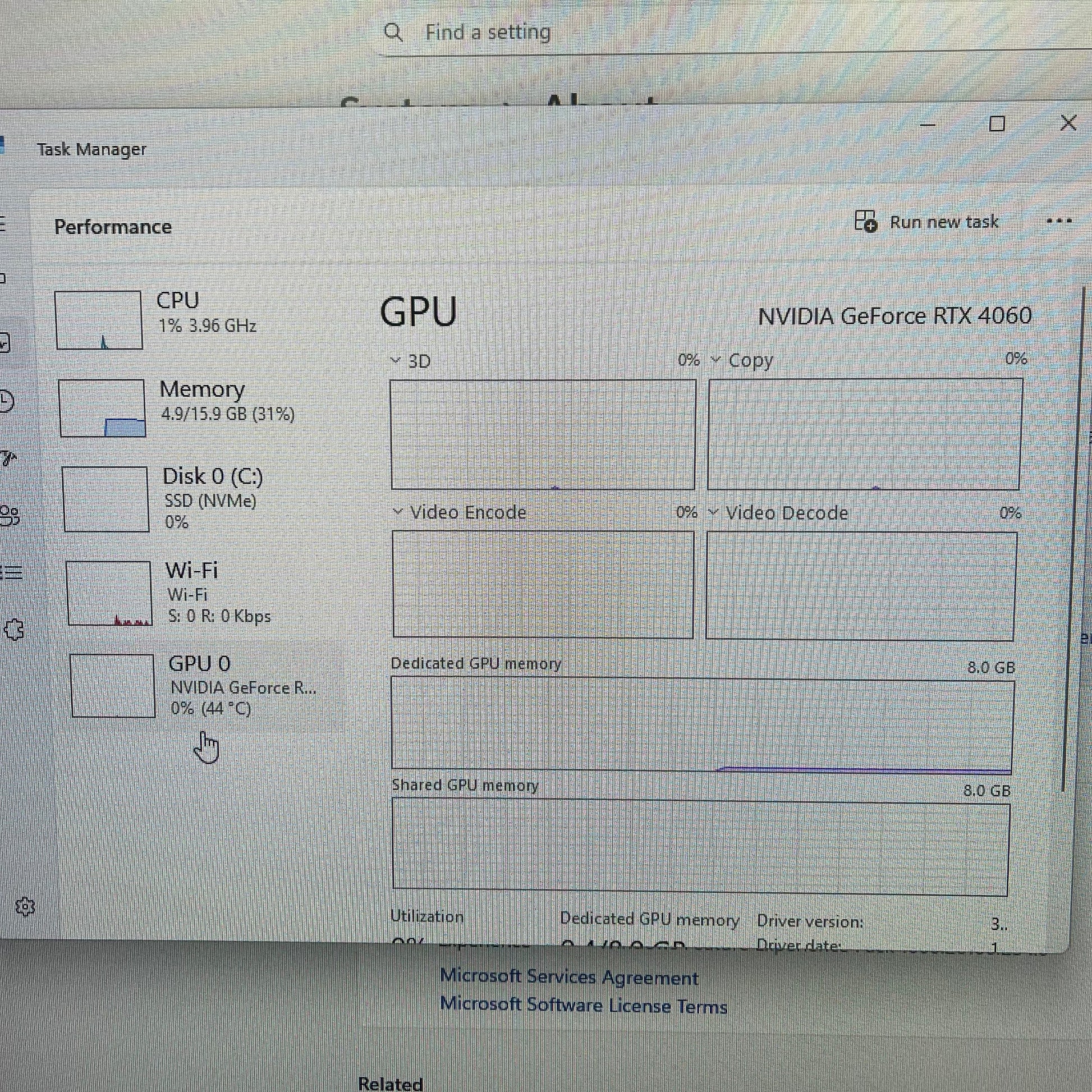Click the Find a setting search icon
Image resolution: width=1092 pixels, height=1092 pixels.
click(x=393, y=33)
